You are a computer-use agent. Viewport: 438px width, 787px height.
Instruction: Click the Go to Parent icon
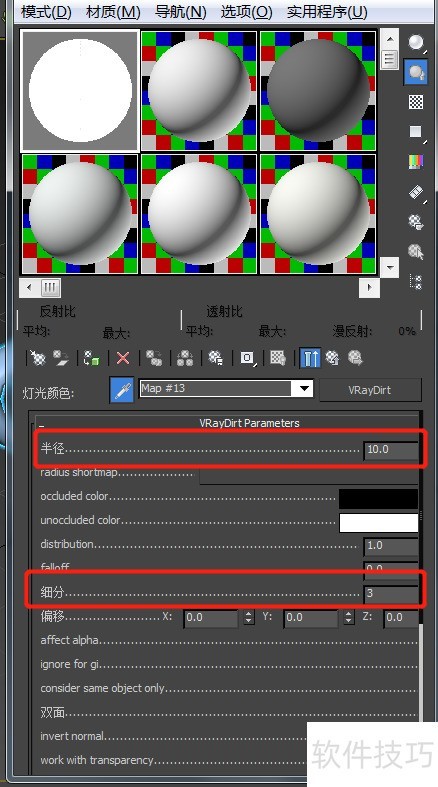click(333, 358)
